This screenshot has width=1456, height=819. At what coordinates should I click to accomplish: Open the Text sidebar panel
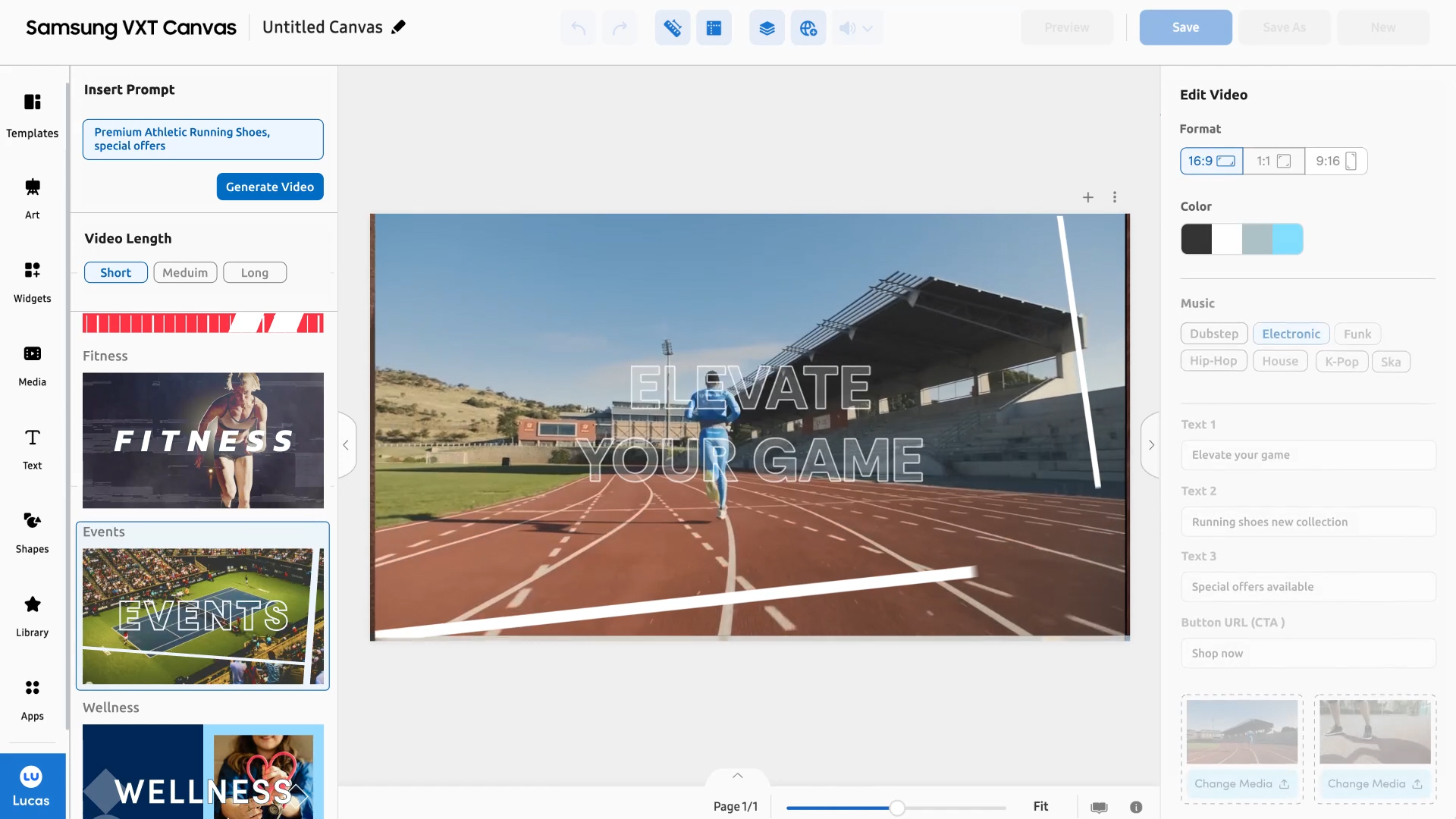point(32,448)
